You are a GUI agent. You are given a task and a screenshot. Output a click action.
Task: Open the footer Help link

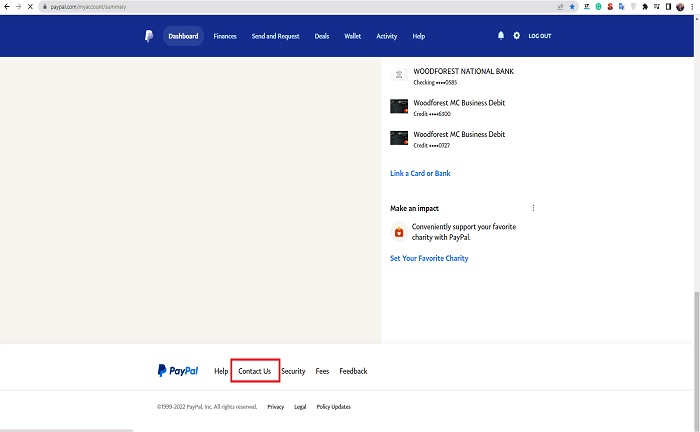pyautogui.click(x=221, y=371)
